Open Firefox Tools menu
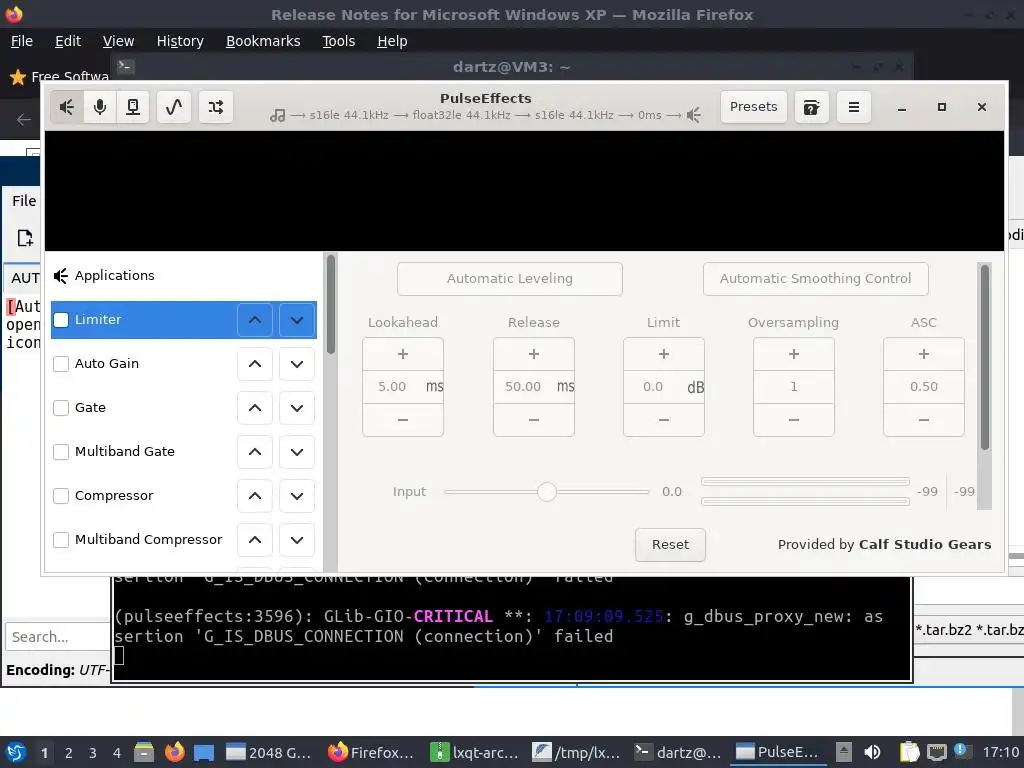Viewport: 1024px width, 768px height. (338, 41)
